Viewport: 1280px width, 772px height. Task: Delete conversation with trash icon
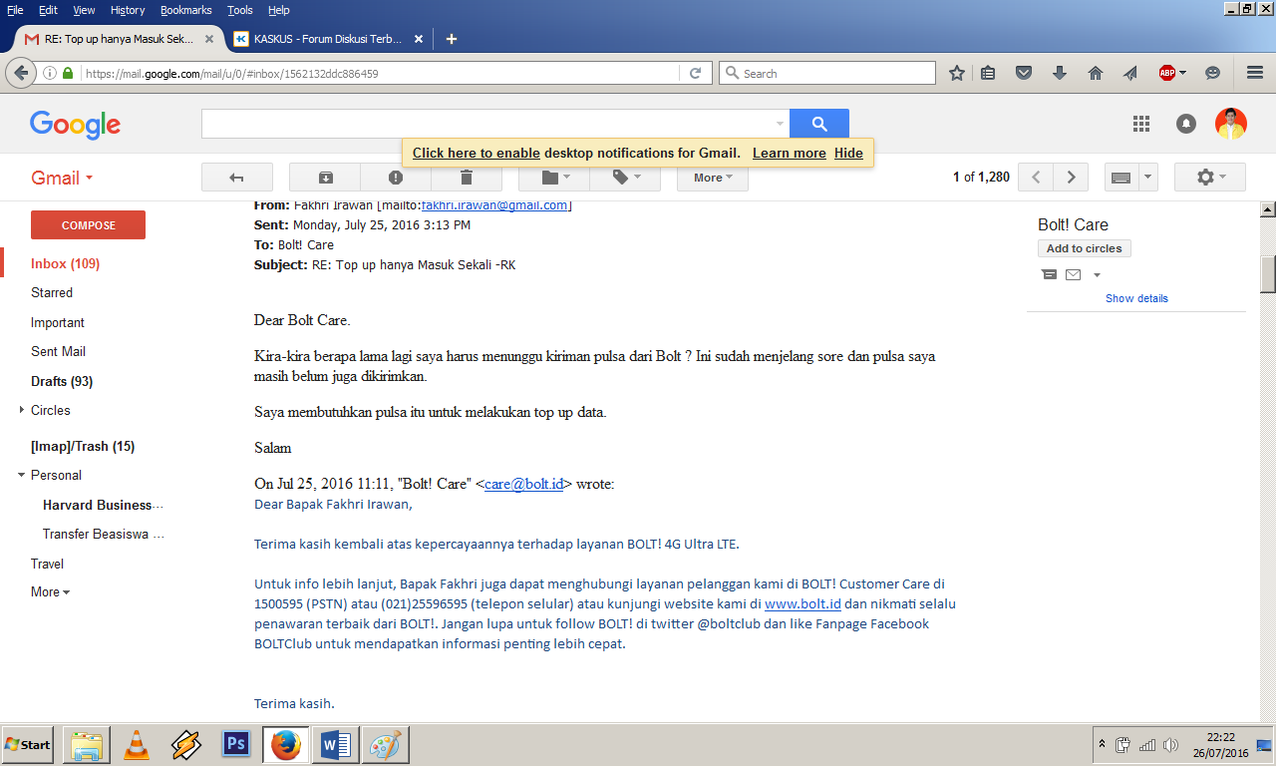tap(466, 177)
